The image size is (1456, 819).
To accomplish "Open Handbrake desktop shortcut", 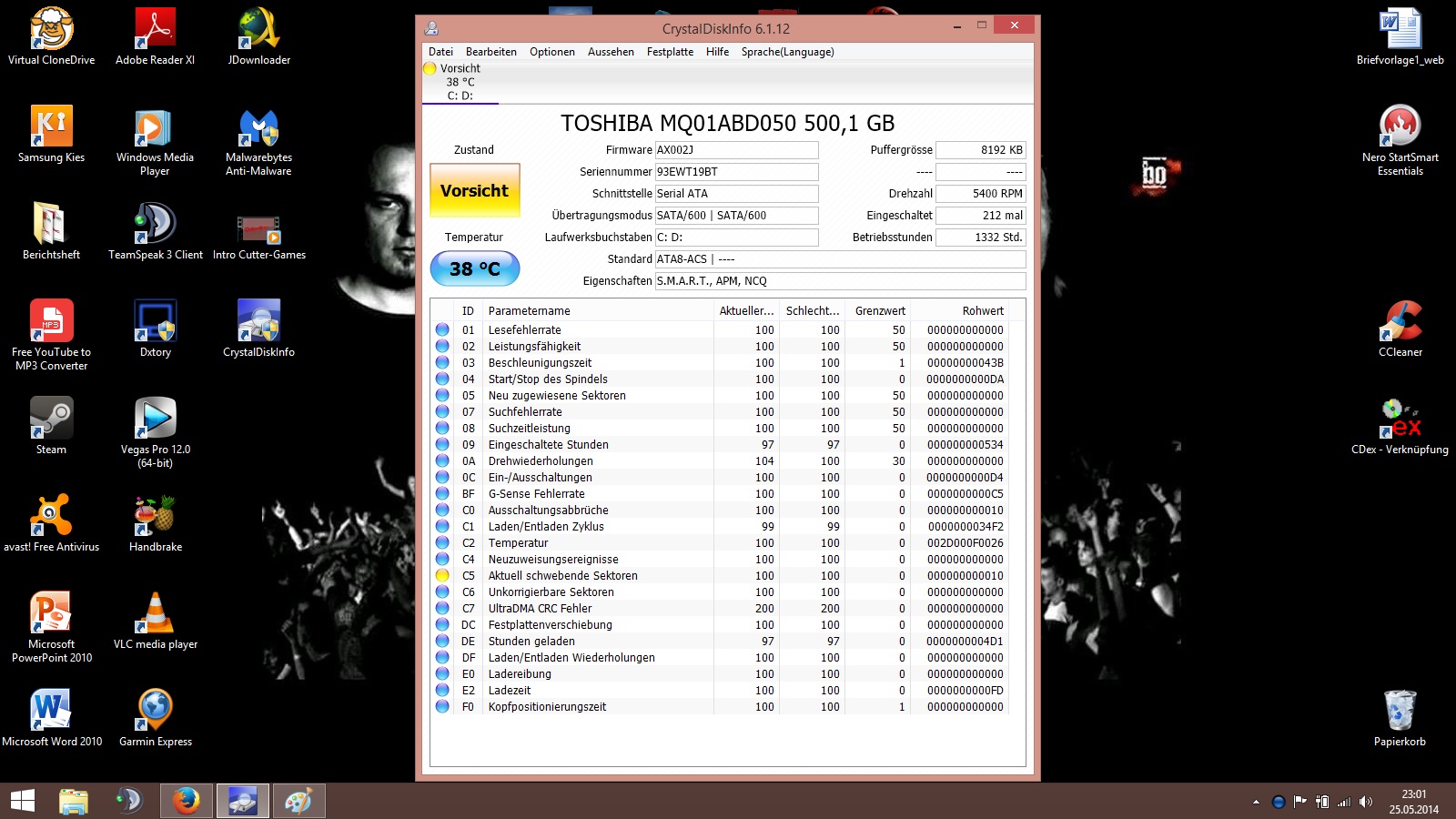I will [x=156, y=523].
